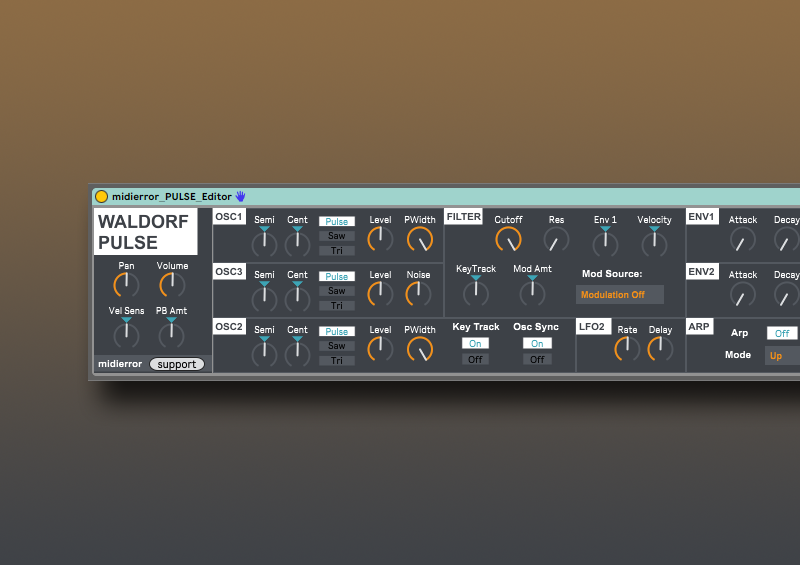800x565 pixels.
Task: Select Tri waveform for OSC1
Action: 337,251
